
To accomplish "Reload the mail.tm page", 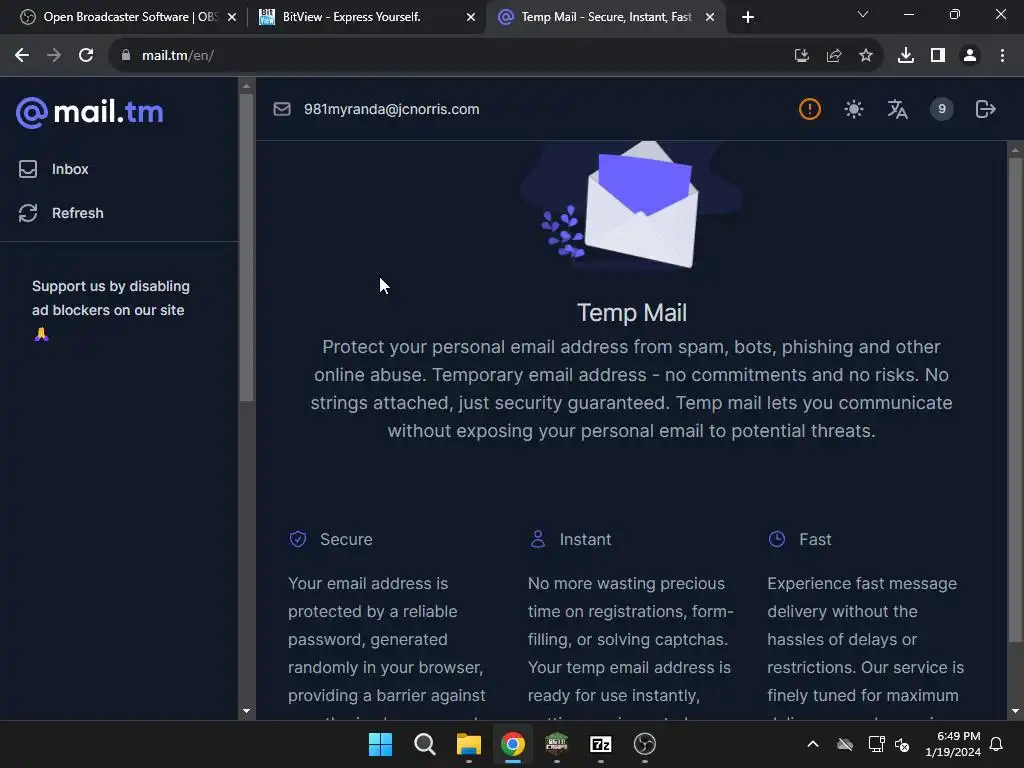I will click(86, 56).
